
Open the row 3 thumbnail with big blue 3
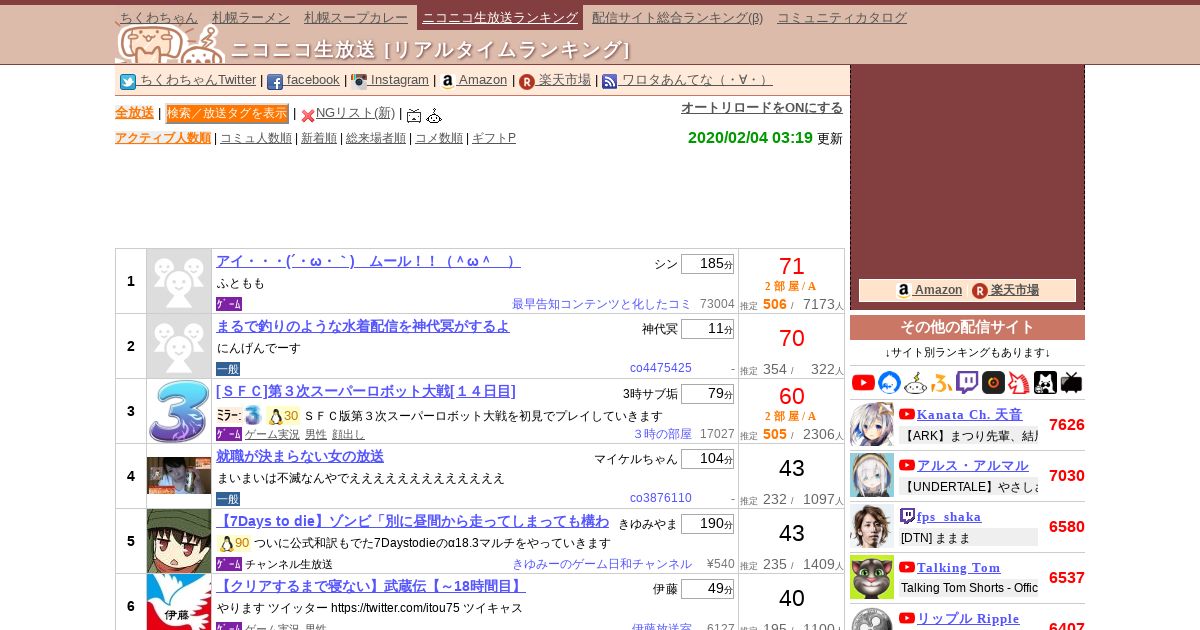(179, 411)
